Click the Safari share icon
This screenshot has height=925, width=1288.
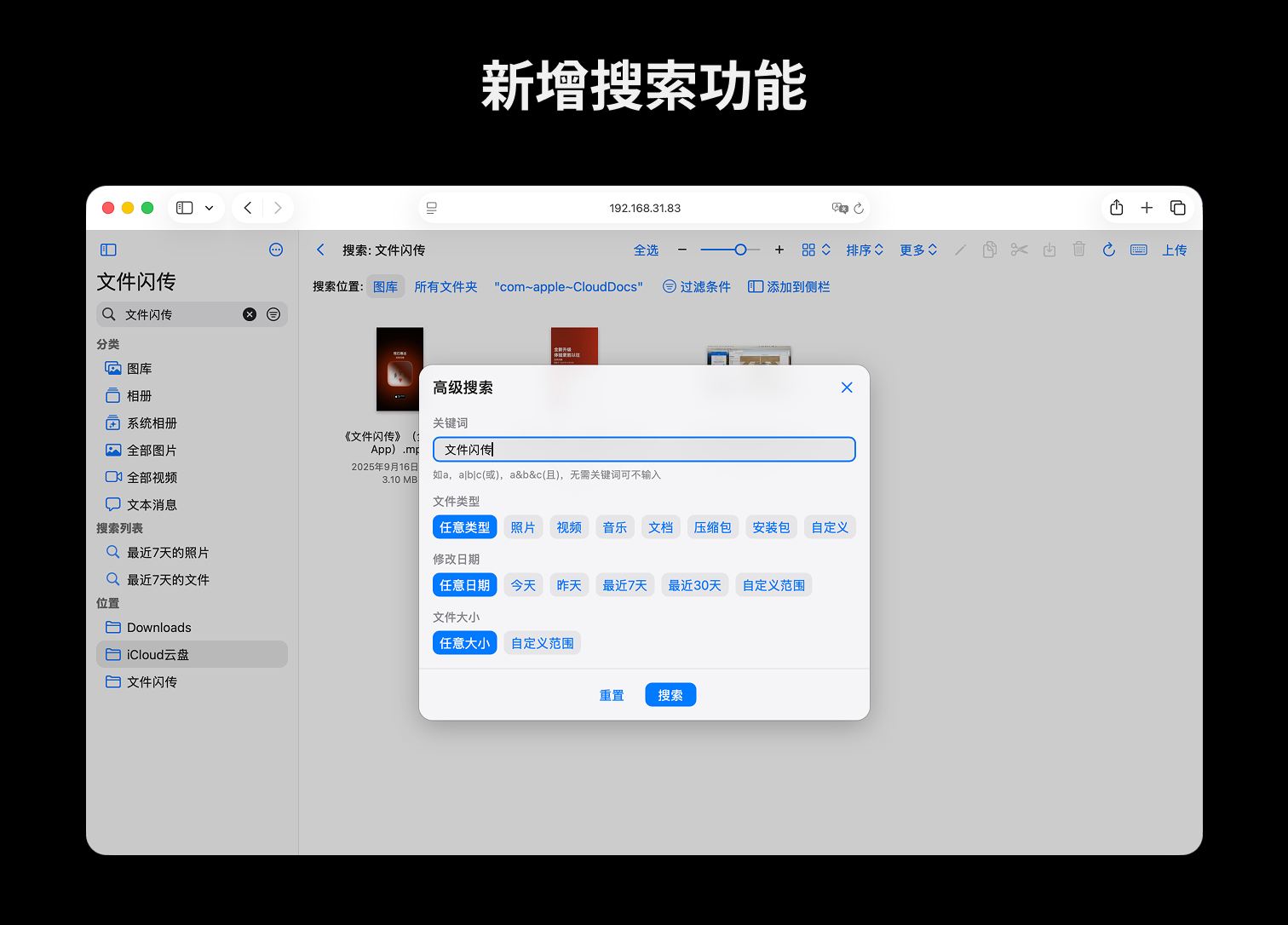1117,208
